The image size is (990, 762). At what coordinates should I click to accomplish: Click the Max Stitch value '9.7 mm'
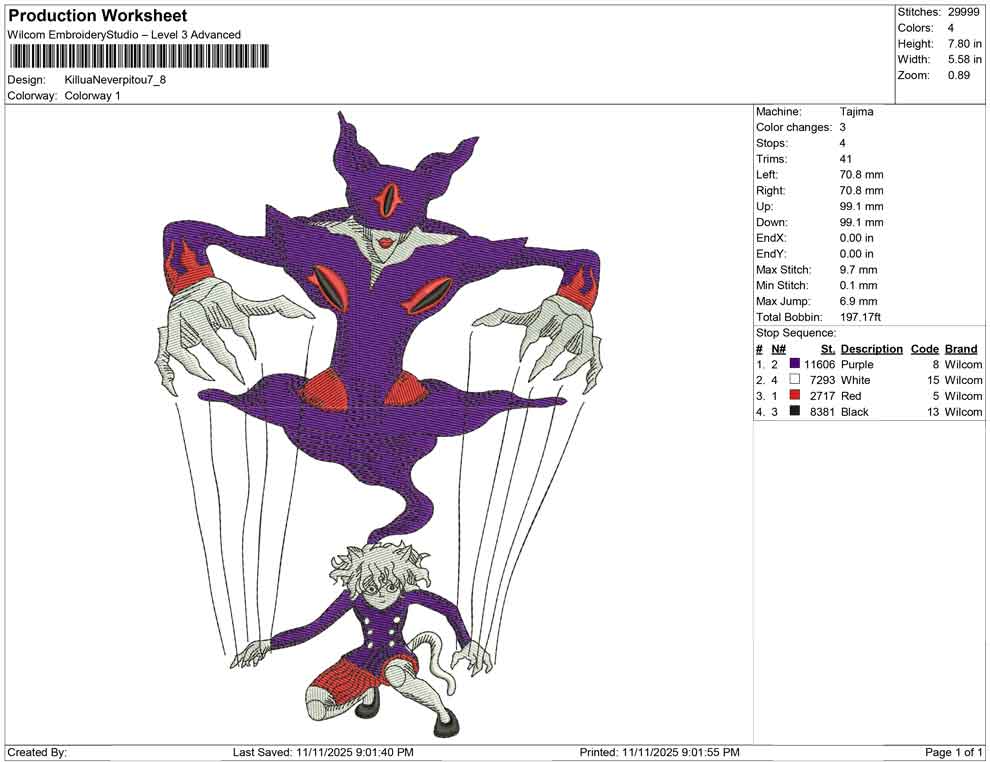(x=859, y=270)
